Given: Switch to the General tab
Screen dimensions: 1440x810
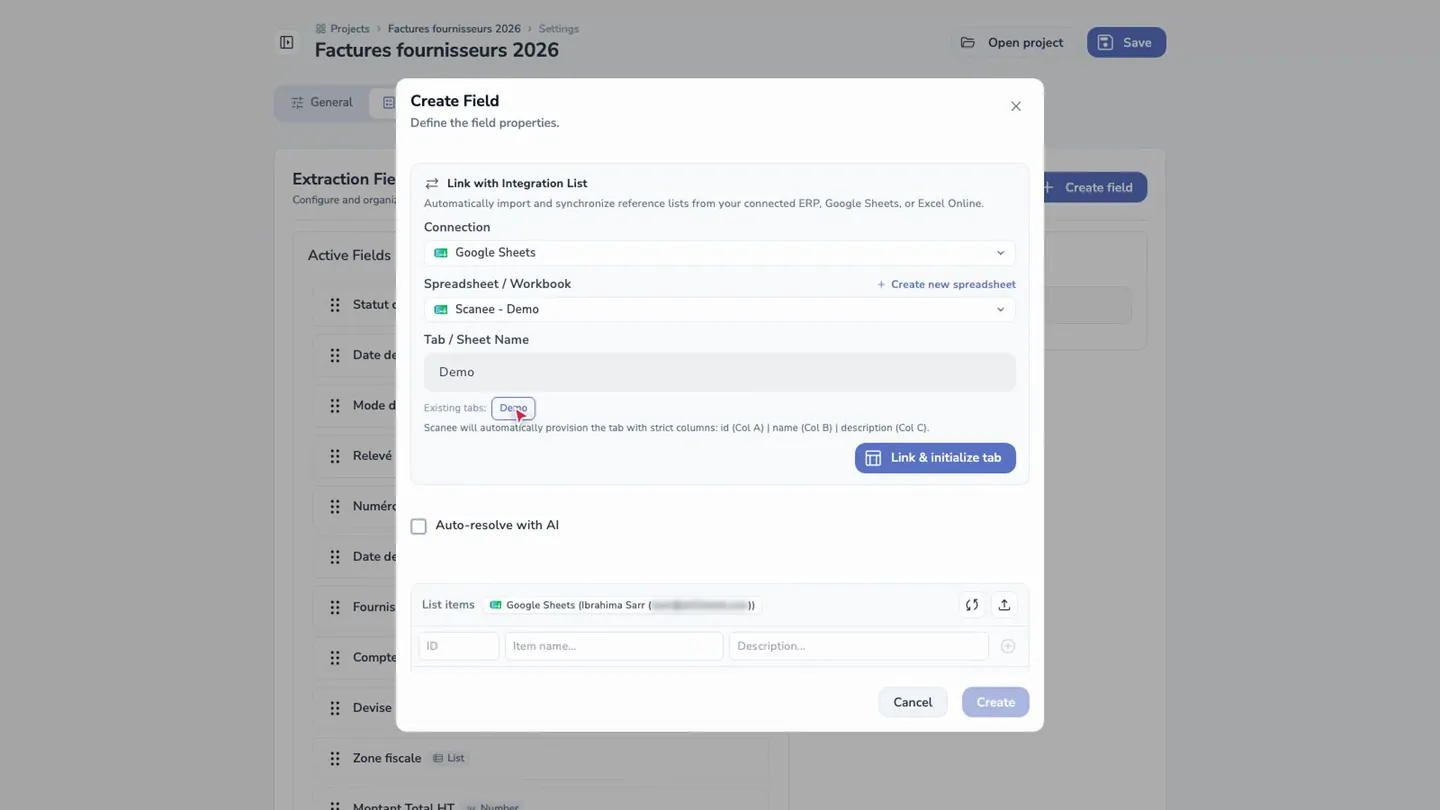Looking at the screenshot, I should [x=321, y=102].
